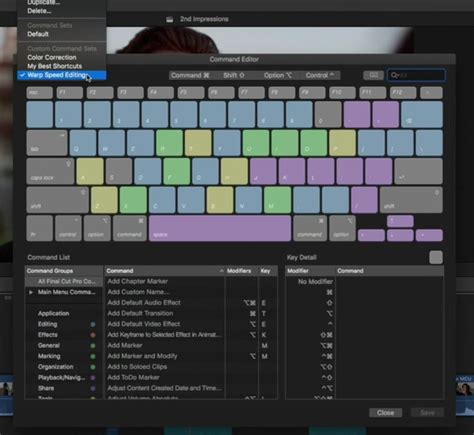Click the gray key color swatch in Key Detail
This screenshot has width=474, height=435.
pyautogui.click(x=436, y=257)
